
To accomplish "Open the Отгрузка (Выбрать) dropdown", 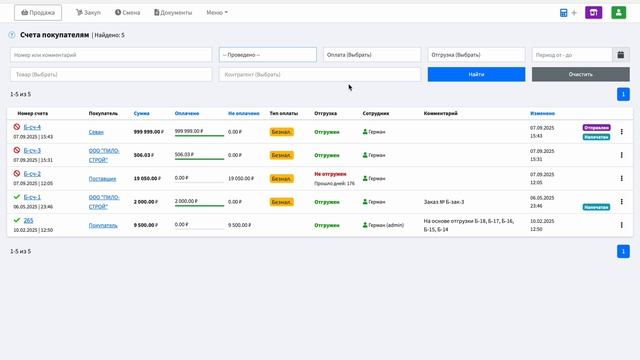I will [x=476, y=55].
